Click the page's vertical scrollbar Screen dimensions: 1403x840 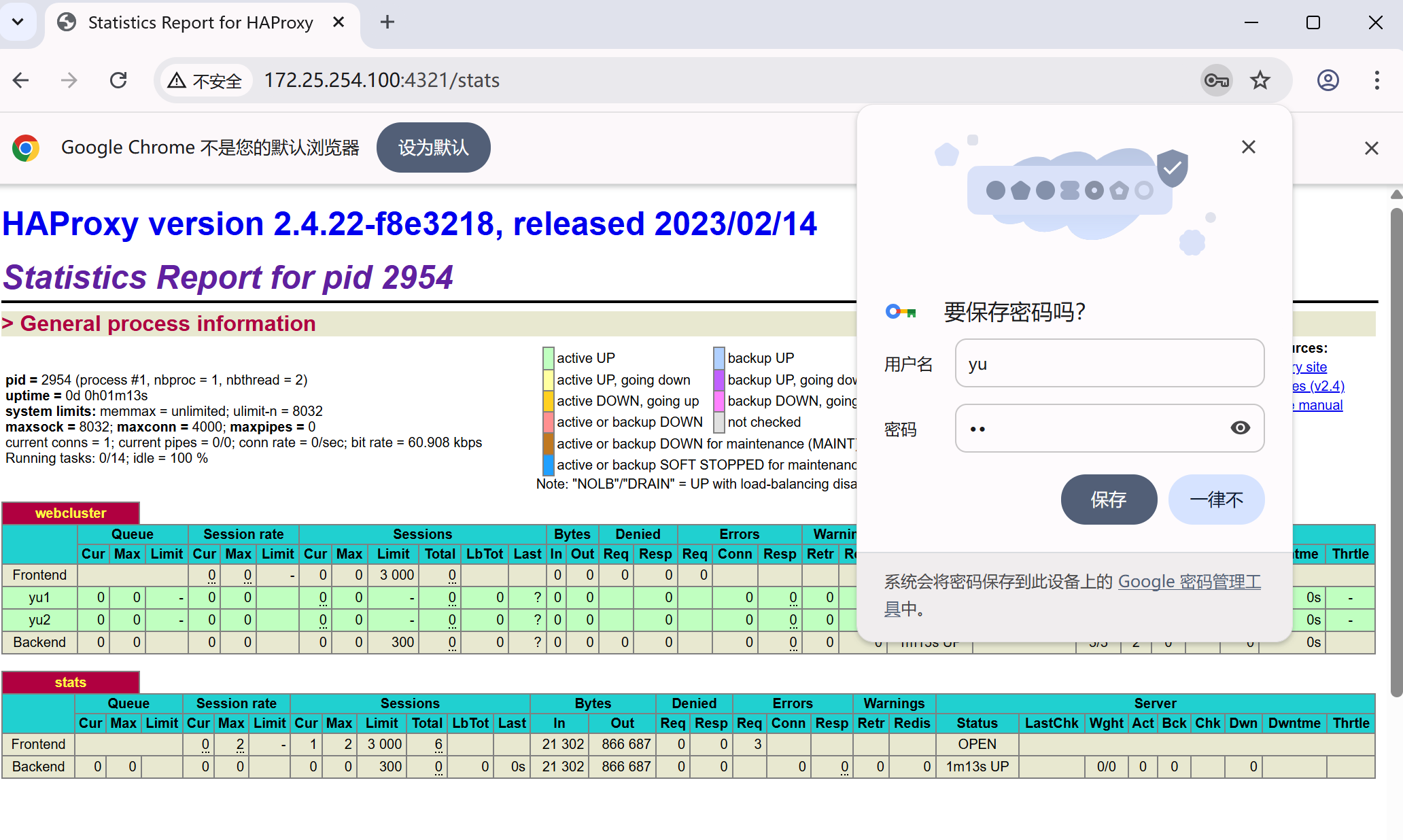tap(1396, 449)
